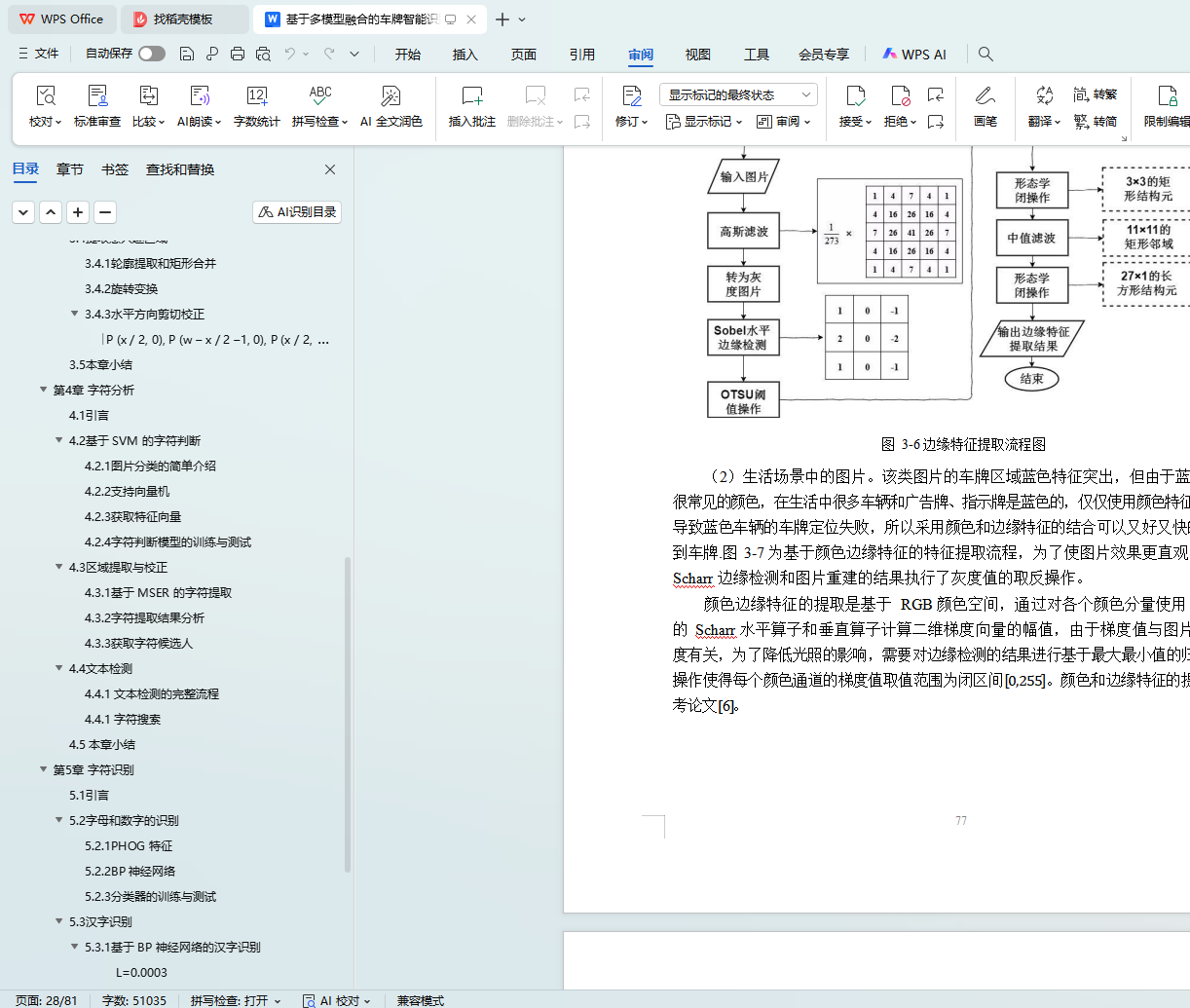Image resolution: width=1190 pixels, height=1008 pixels.
Task: Click the search magnifier icon in menu bar
Action: tap(985, 55)
